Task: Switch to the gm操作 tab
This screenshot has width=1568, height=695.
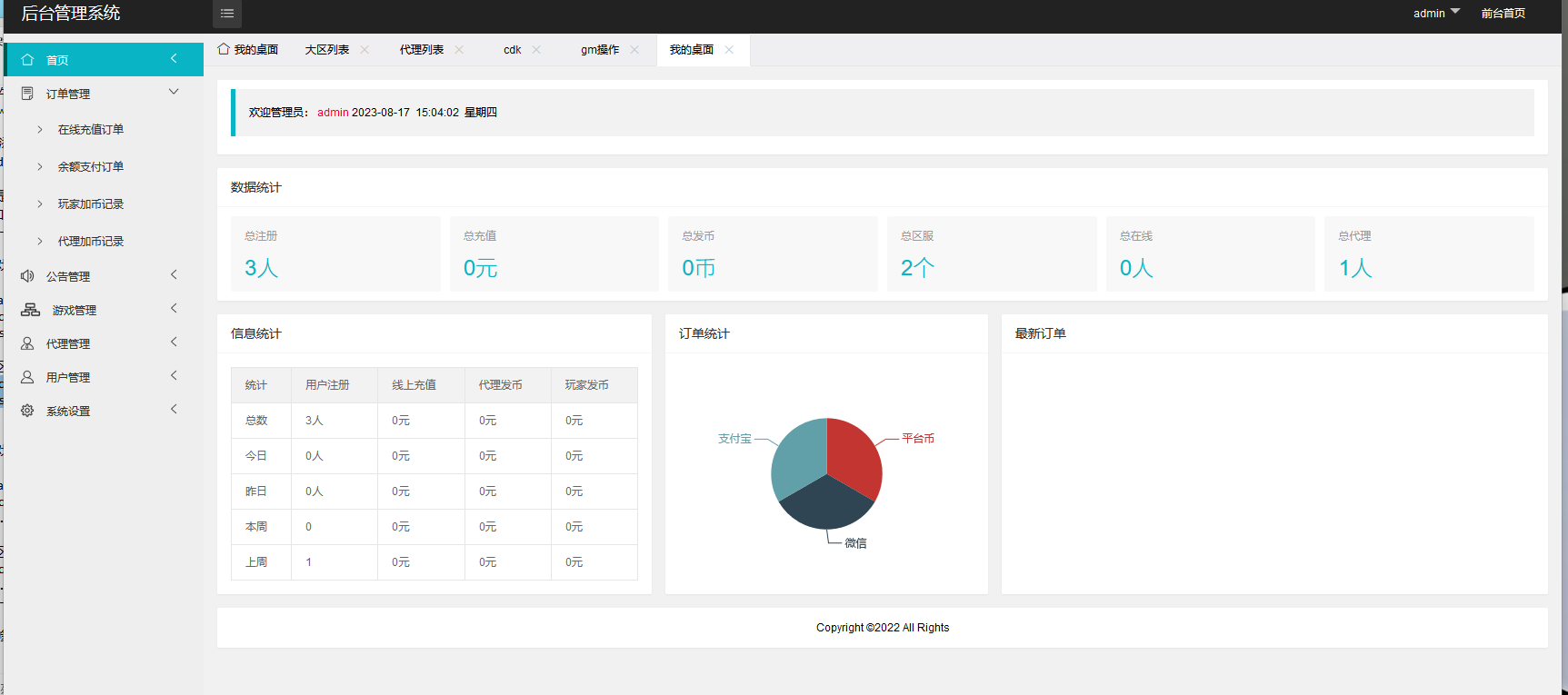Action: [600, 50]
